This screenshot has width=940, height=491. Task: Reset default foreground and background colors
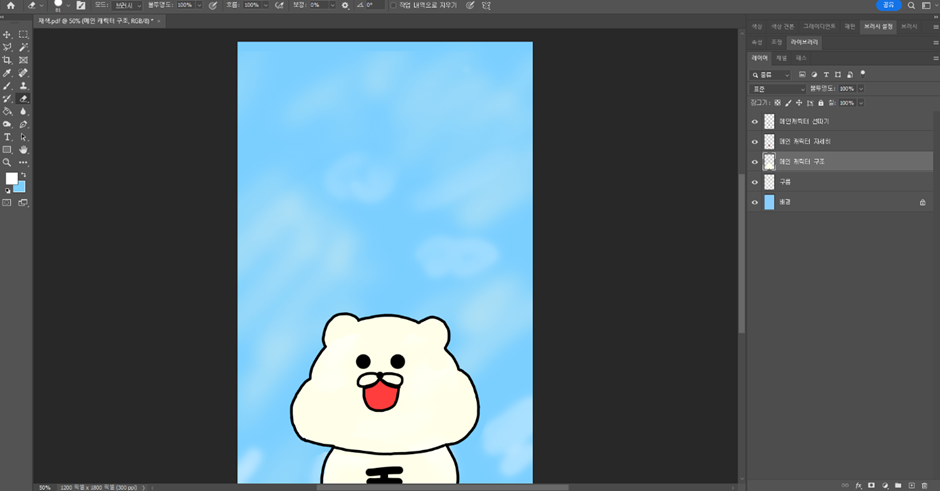pyautogui.click(x=7, y=191)
